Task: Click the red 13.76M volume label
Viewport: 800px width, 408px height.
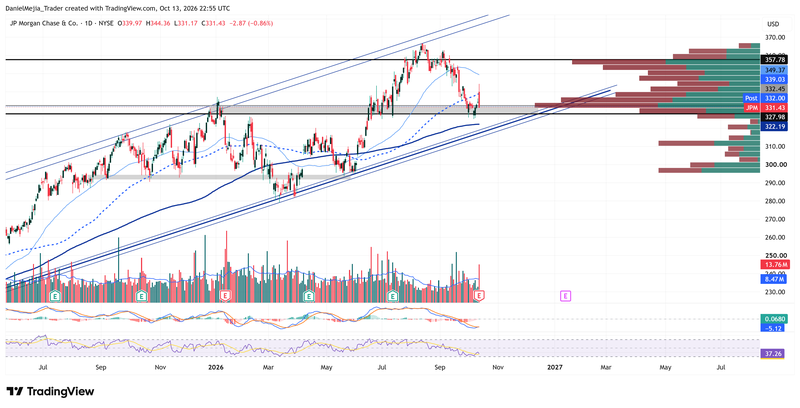Action: click(x=774, y=265)
